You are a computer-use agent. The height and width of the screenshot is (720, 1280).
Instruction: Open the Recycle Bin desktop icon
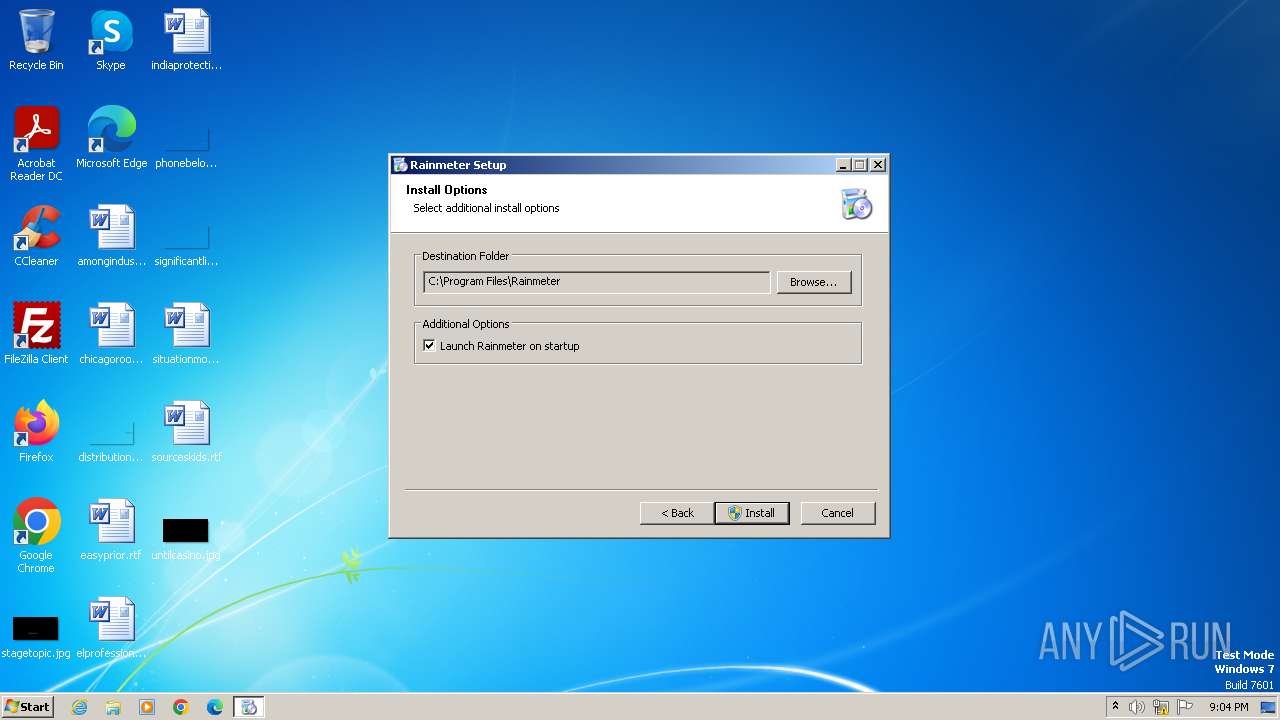tap(36, 40)
